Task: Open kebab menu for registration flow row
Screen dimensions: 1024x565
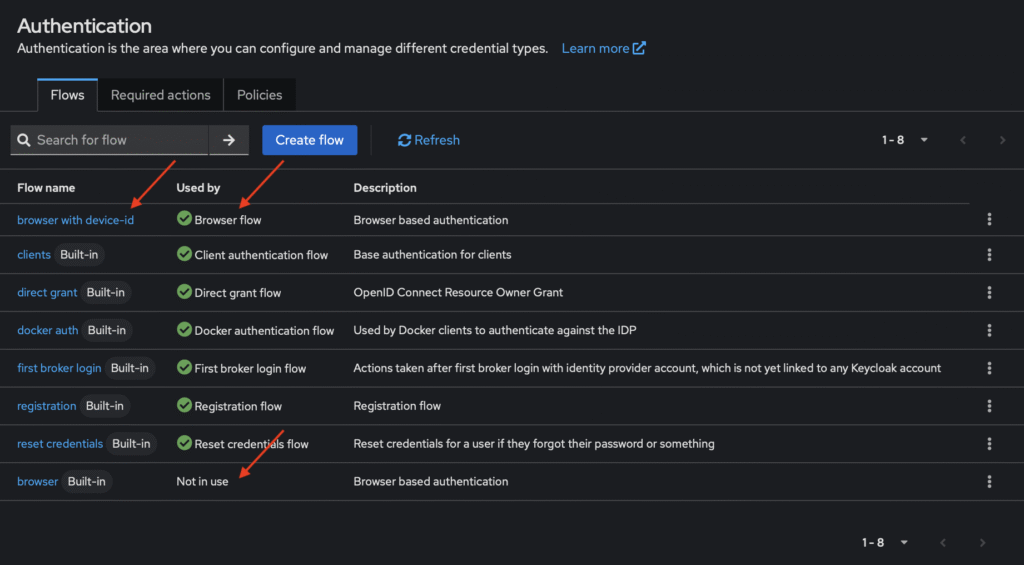Action: coord(989,406)
